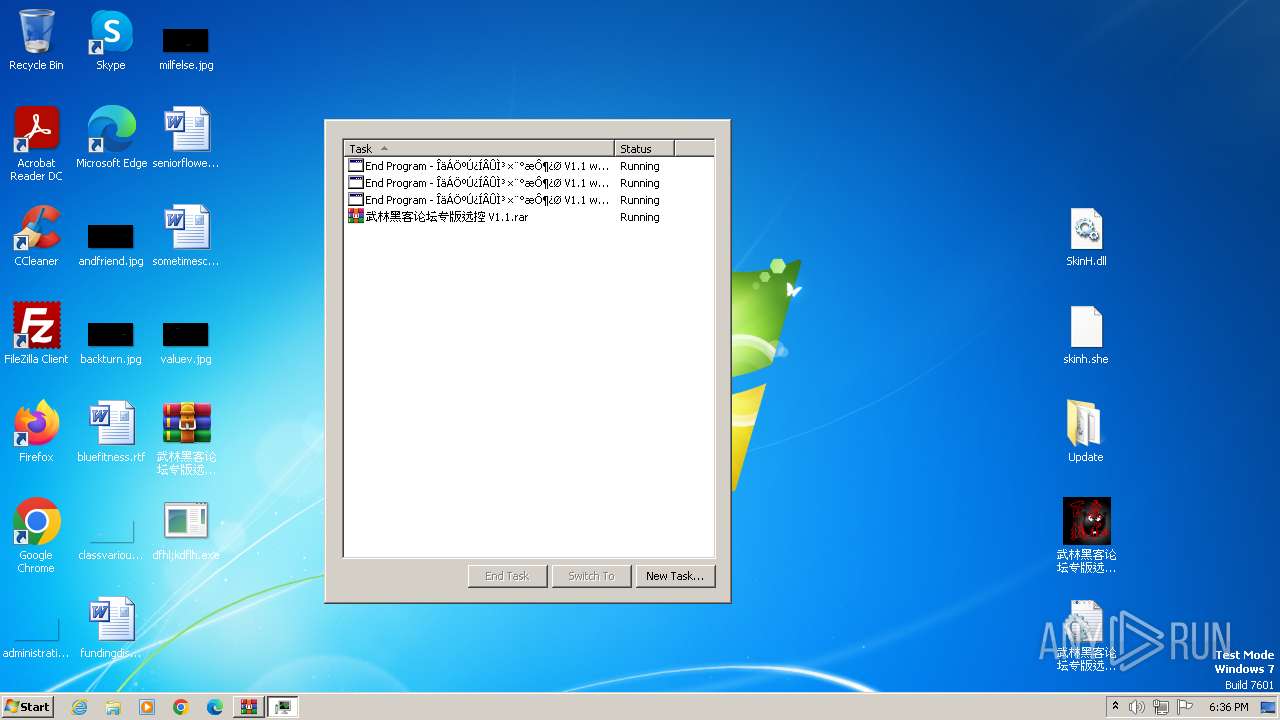Switch to the Task Manager taskbar item
This screenshot has height=720, width=1280.
(x=283, y=707)
